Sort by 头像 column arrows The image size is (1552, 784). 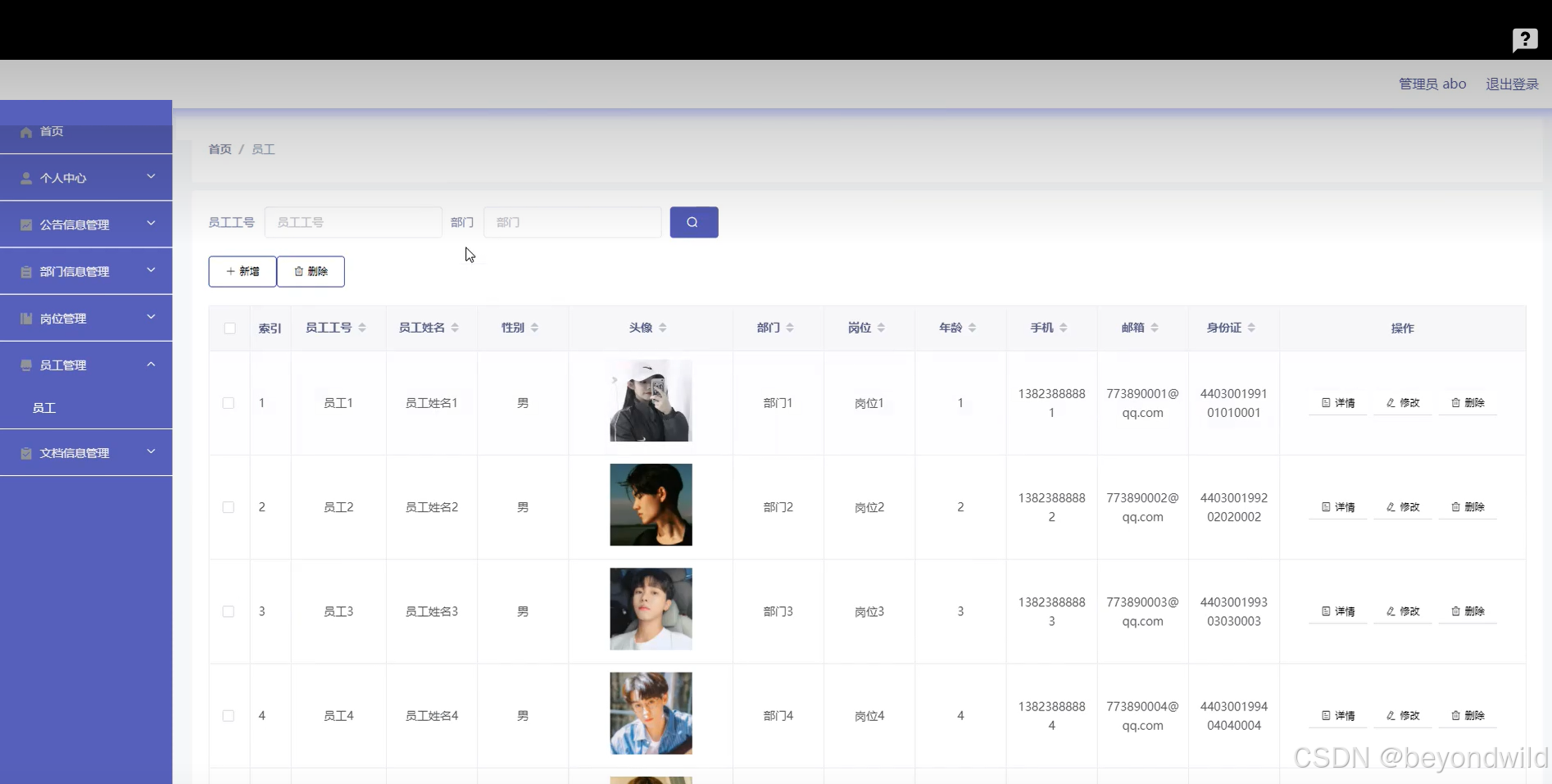click(x=663, y=328)
